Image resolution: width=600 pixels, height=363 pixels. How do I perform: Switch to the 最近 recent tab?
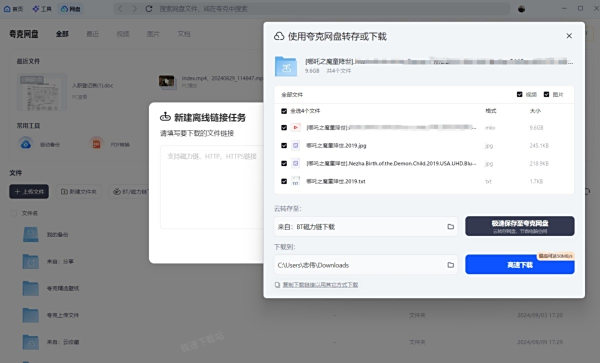(92, 34)
